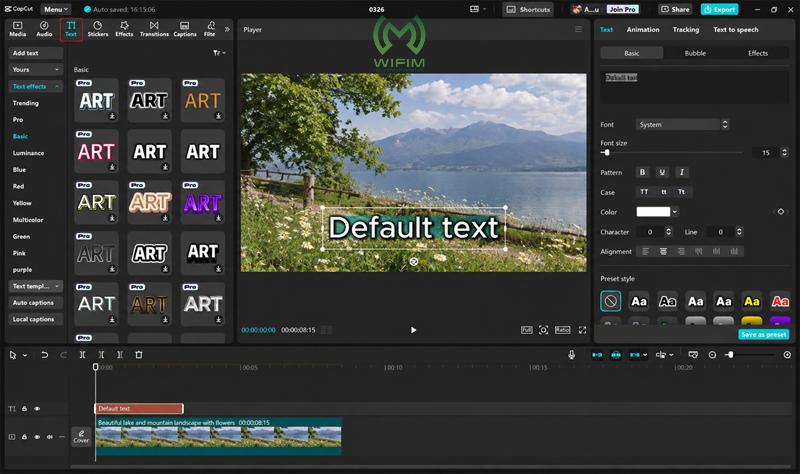Click the Export button

click(719, 9)
